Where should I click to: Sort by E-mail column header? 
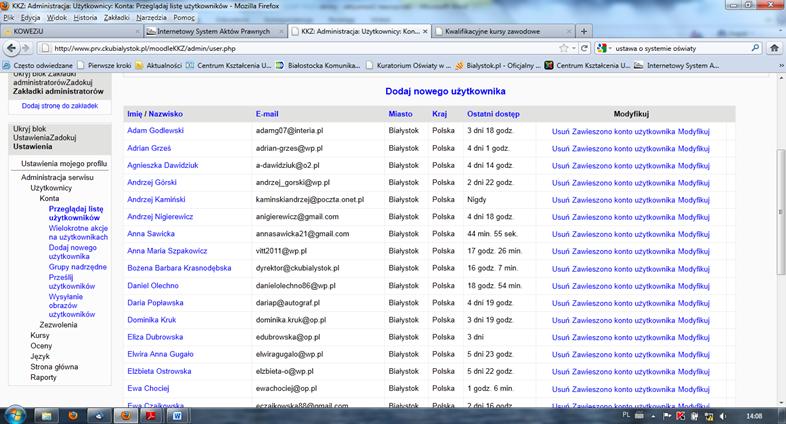(267, 114)
